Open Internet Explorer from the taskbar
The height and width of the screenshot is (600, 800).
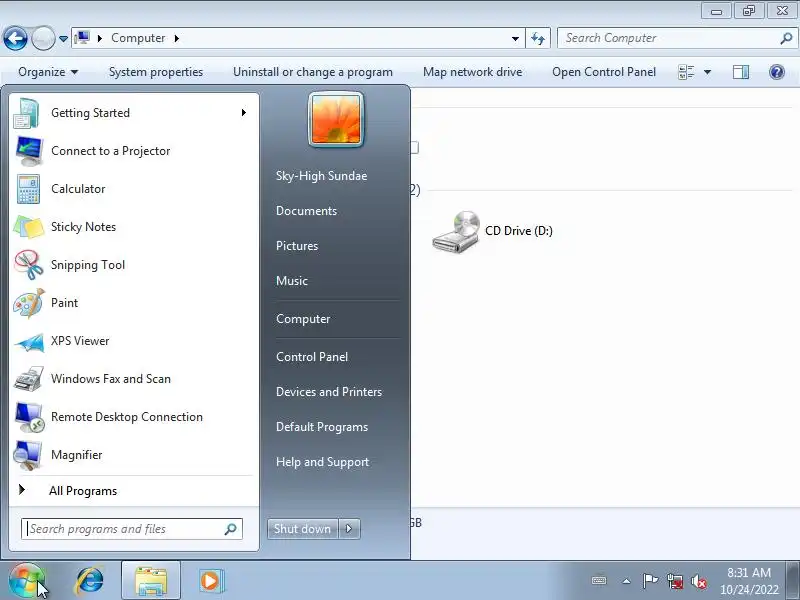pyautogui.click(x=90, y=581)
